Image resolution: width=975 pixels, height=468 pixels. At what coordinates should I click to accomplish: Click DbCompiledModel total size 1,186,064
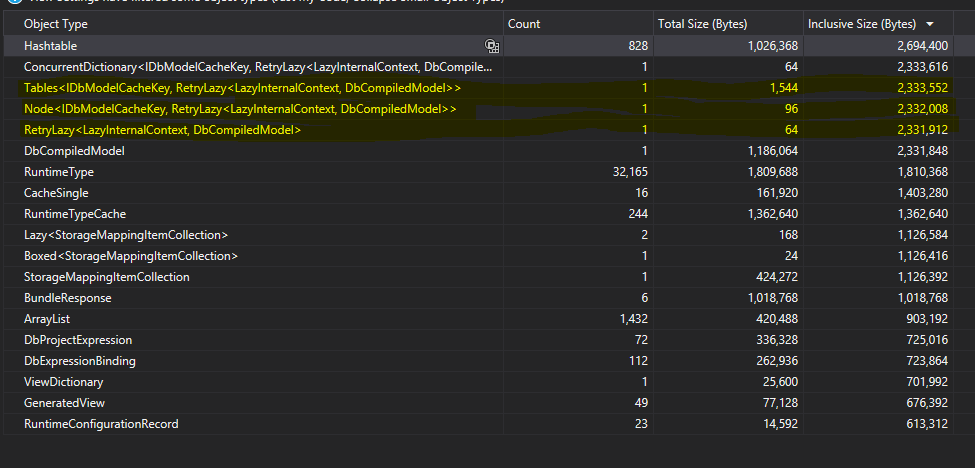[773, 151]
